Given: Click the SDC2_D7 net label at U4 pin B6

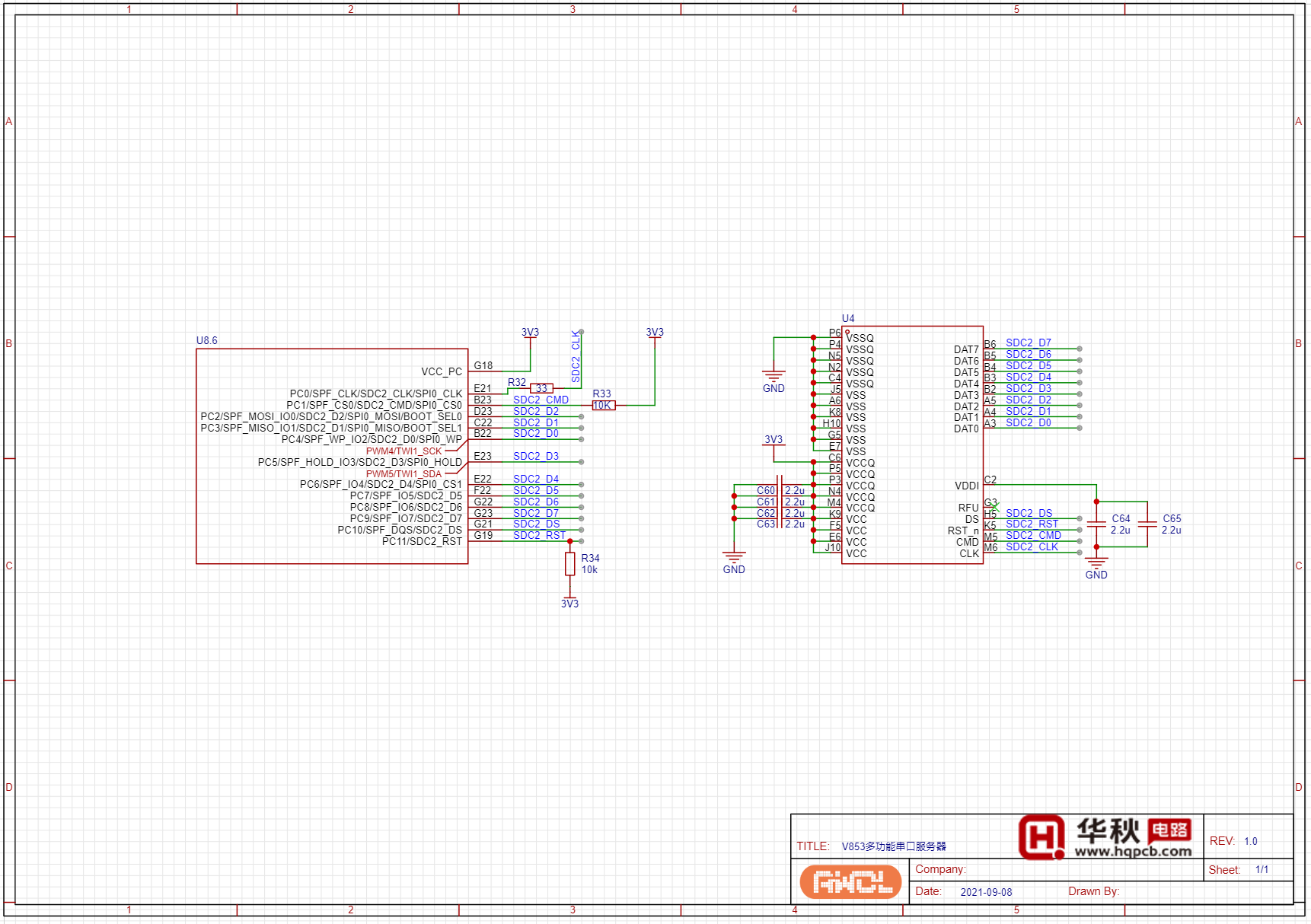Looking at the screenshot, I should click(x=1028, y=343).
